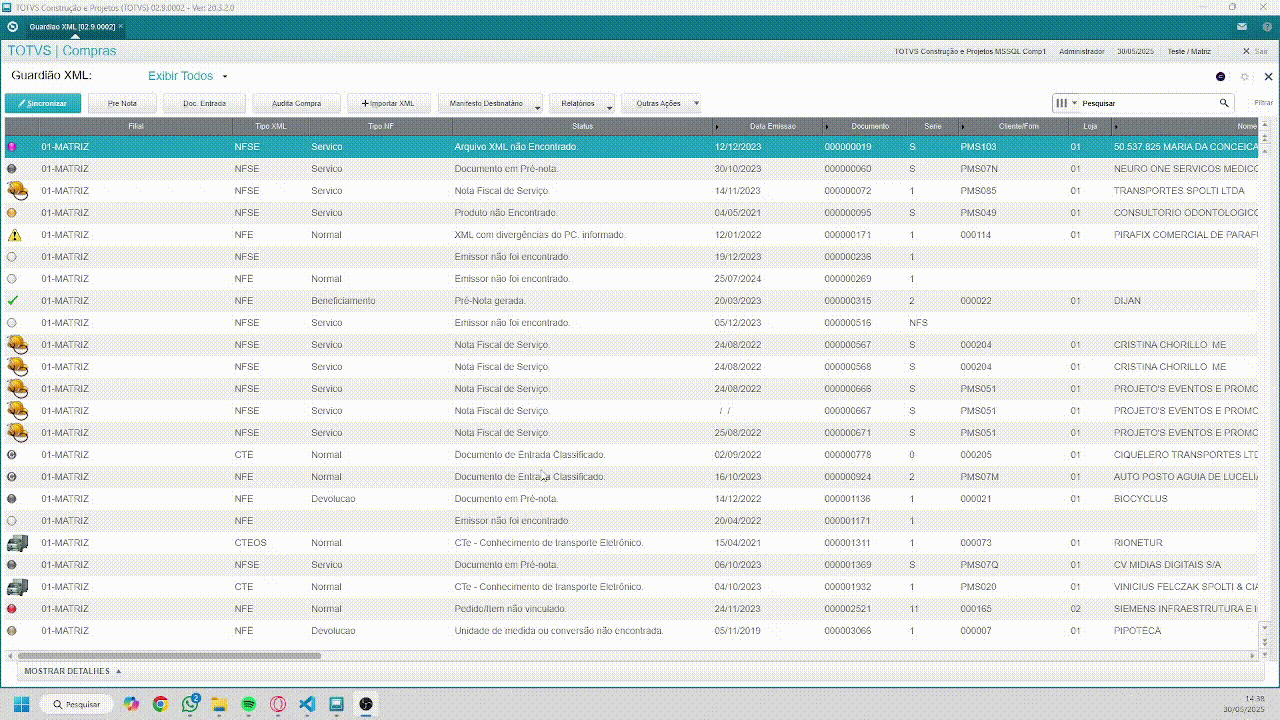Open Spotify from taskbar
1280x720 pixels.
(249, 704)
